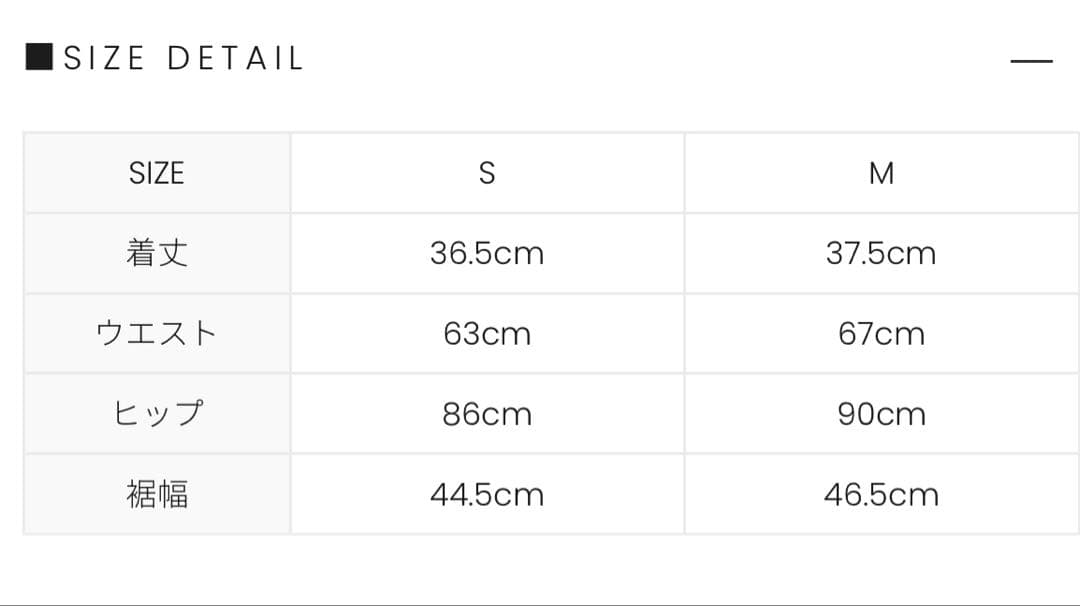This screenshot has height=606, width=1080.
Task: Collapse the SIZE DETAIL section with minus icon
Action: 1031,61
